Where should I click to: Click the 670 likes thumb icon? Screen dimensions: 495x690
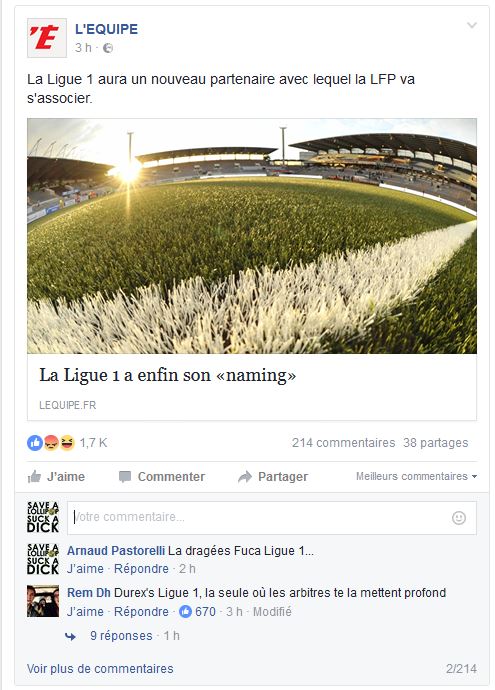186,612
